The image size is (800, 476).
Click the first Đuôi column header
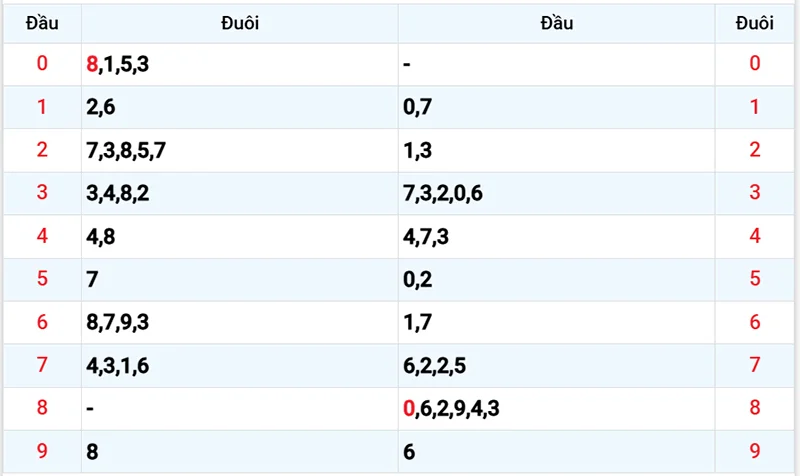(240, 23)
